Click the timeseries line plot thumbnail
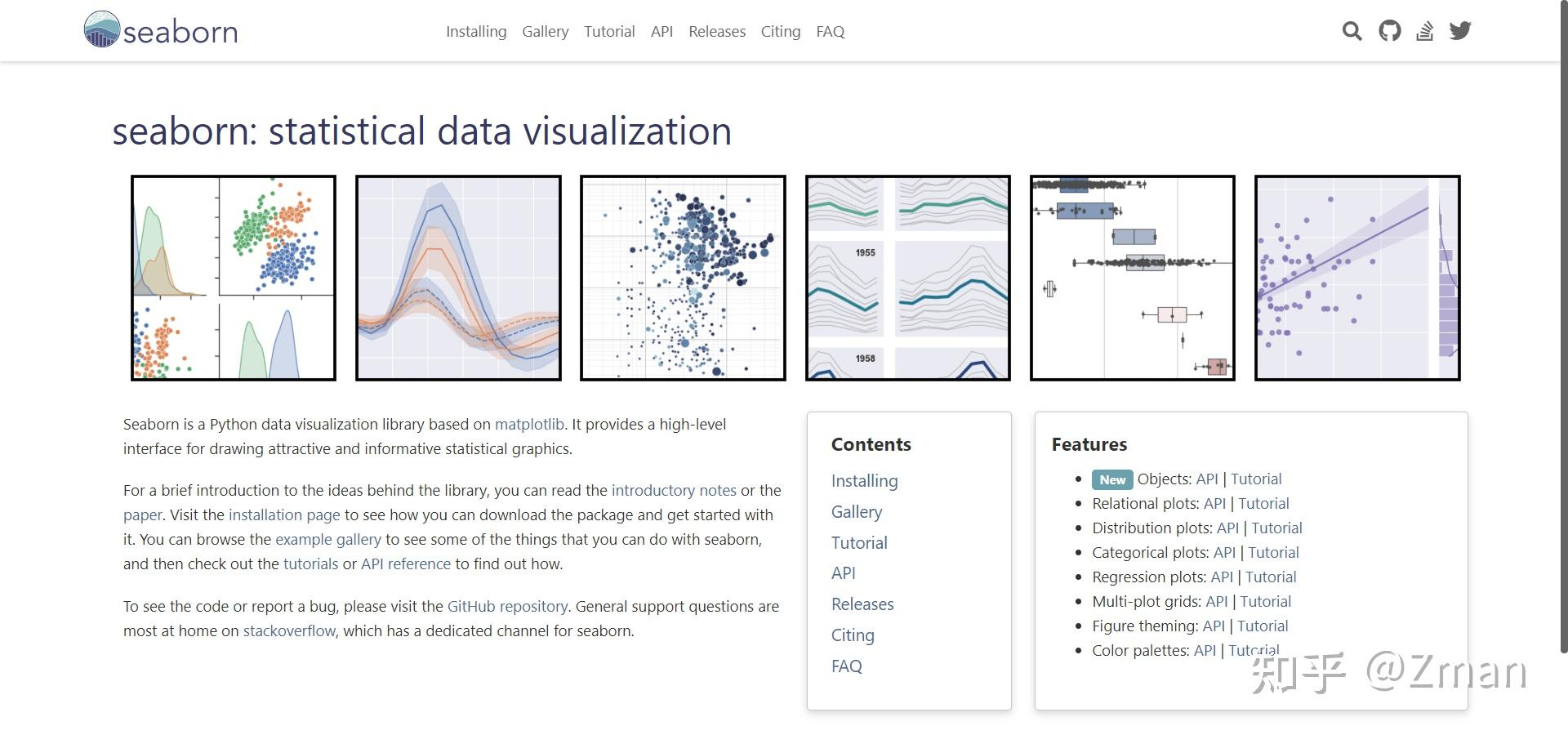The width and height of the screenshot is (1568, 735). coord(458,278)
